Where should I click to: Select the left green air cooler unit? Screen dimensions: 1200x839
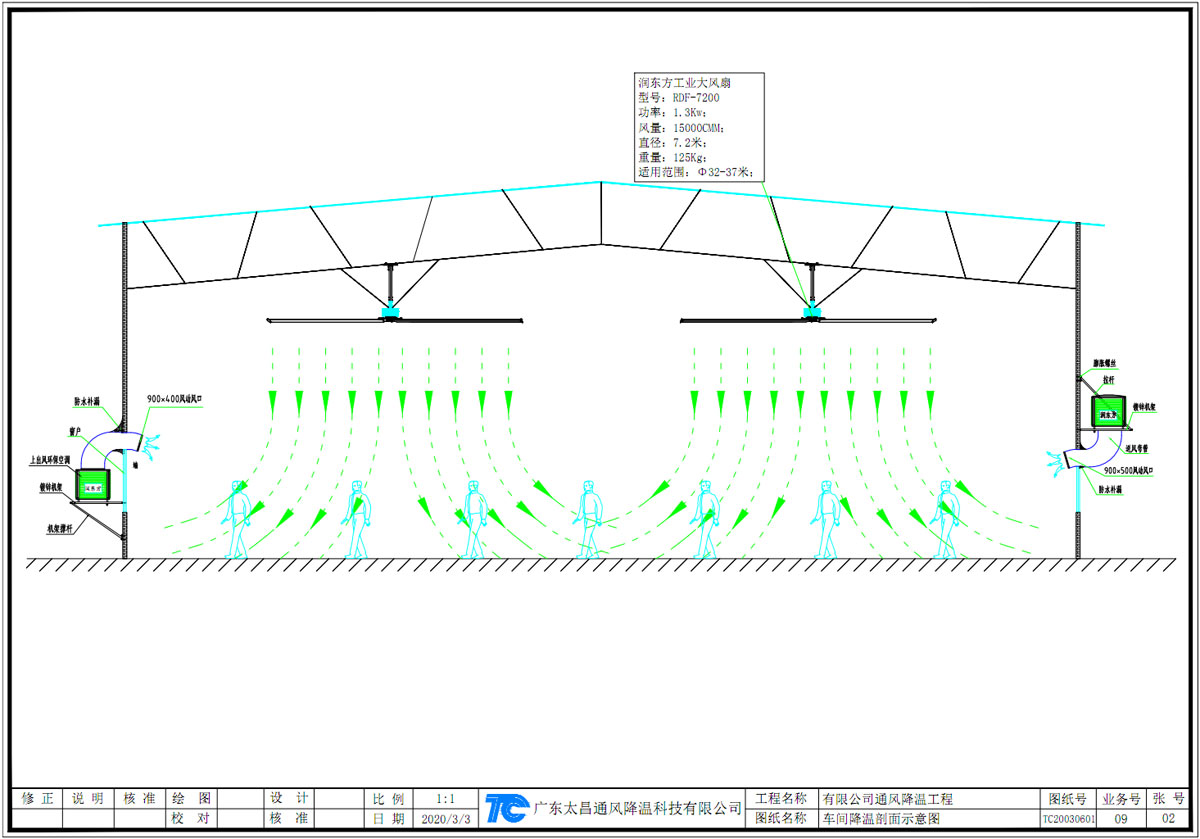95,487
